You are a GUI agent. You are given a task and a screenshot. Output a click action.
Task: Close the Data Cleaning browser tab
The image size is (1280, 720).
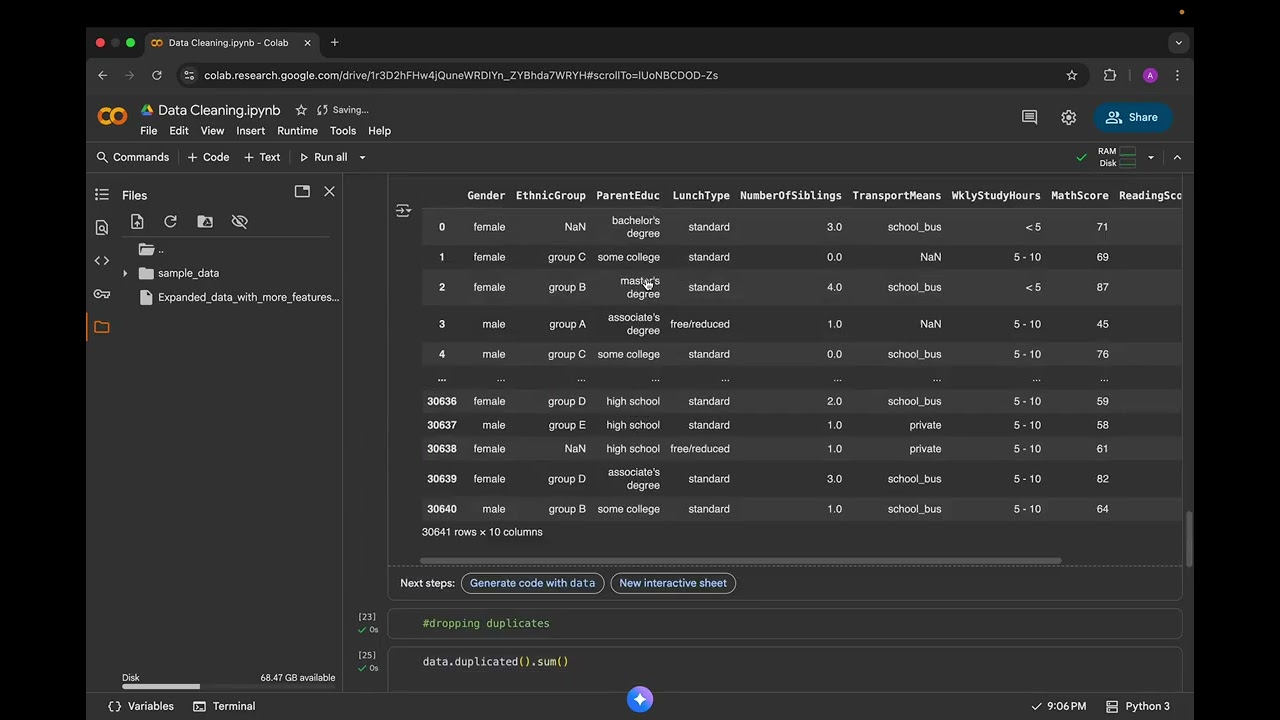pyautogui.click(x=307, y=43)
